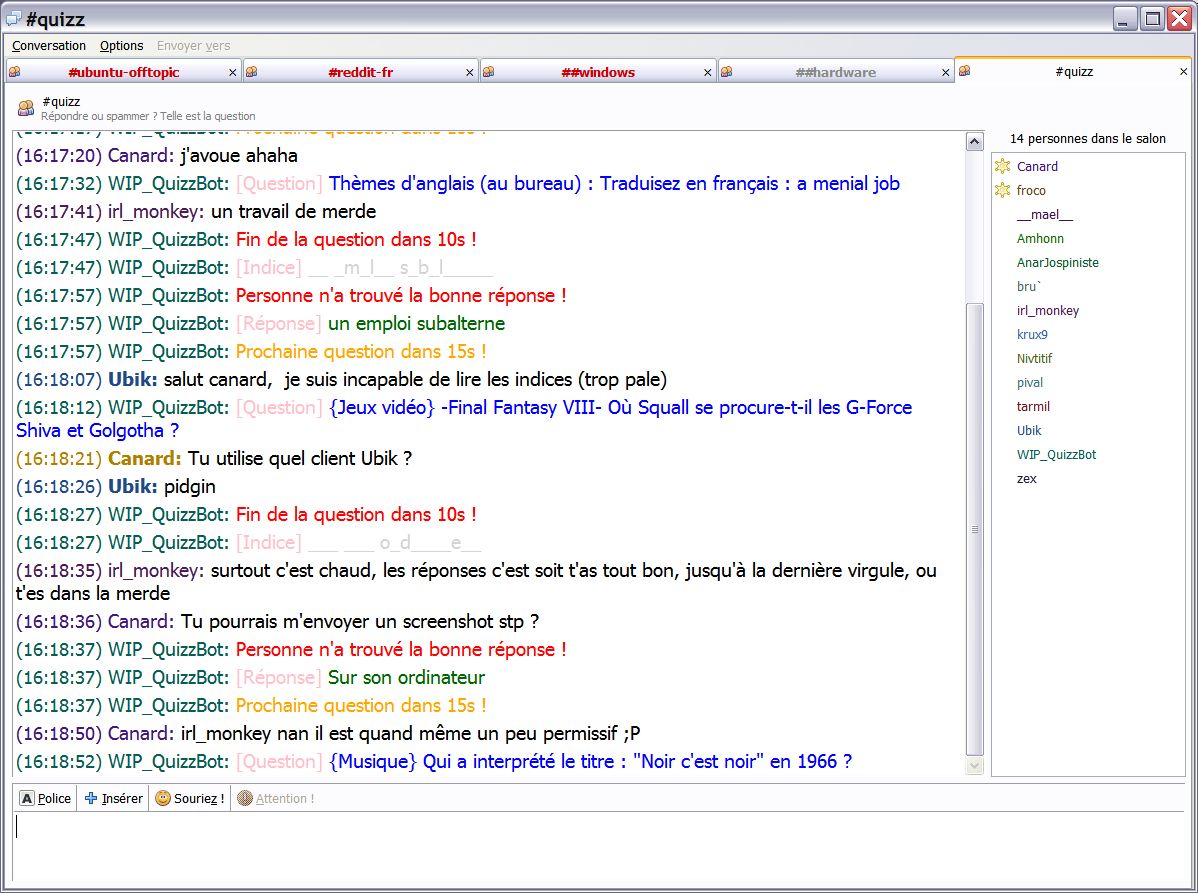
Task: Open the Souriez smiley picker
Action: [189, 798]
